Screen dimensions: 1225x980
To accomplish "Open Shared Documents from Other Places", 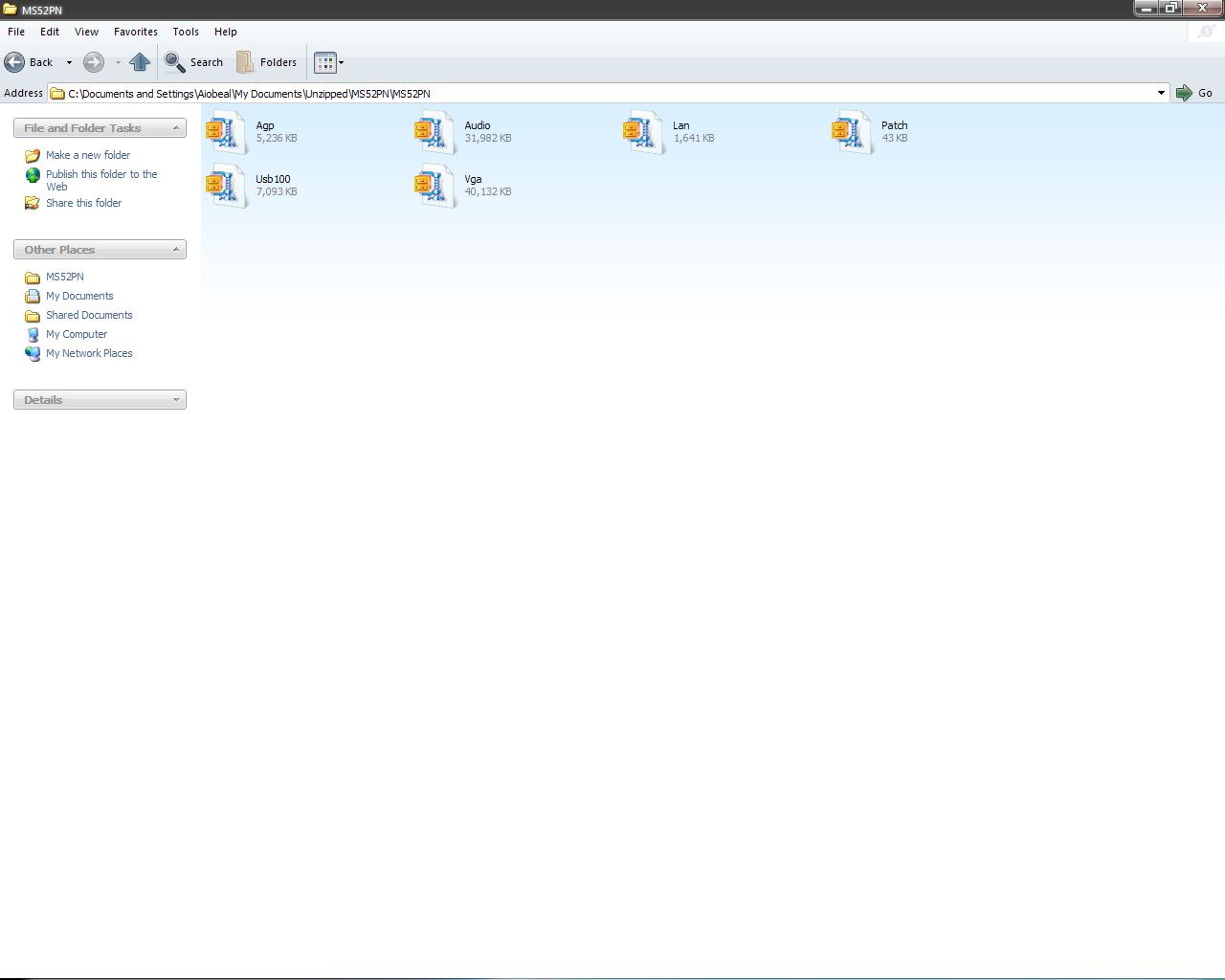I will (89, 315).
